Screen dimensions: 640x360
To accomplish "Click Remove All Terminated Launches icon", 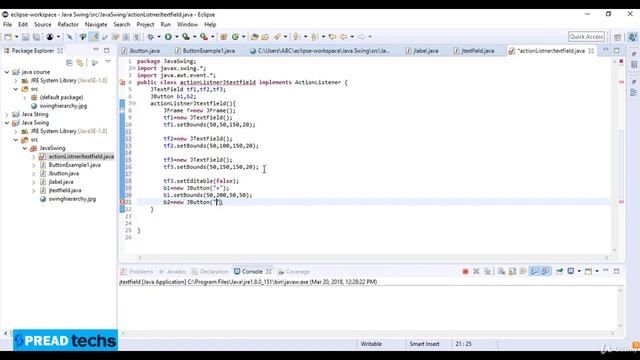I will pos(487,271).
